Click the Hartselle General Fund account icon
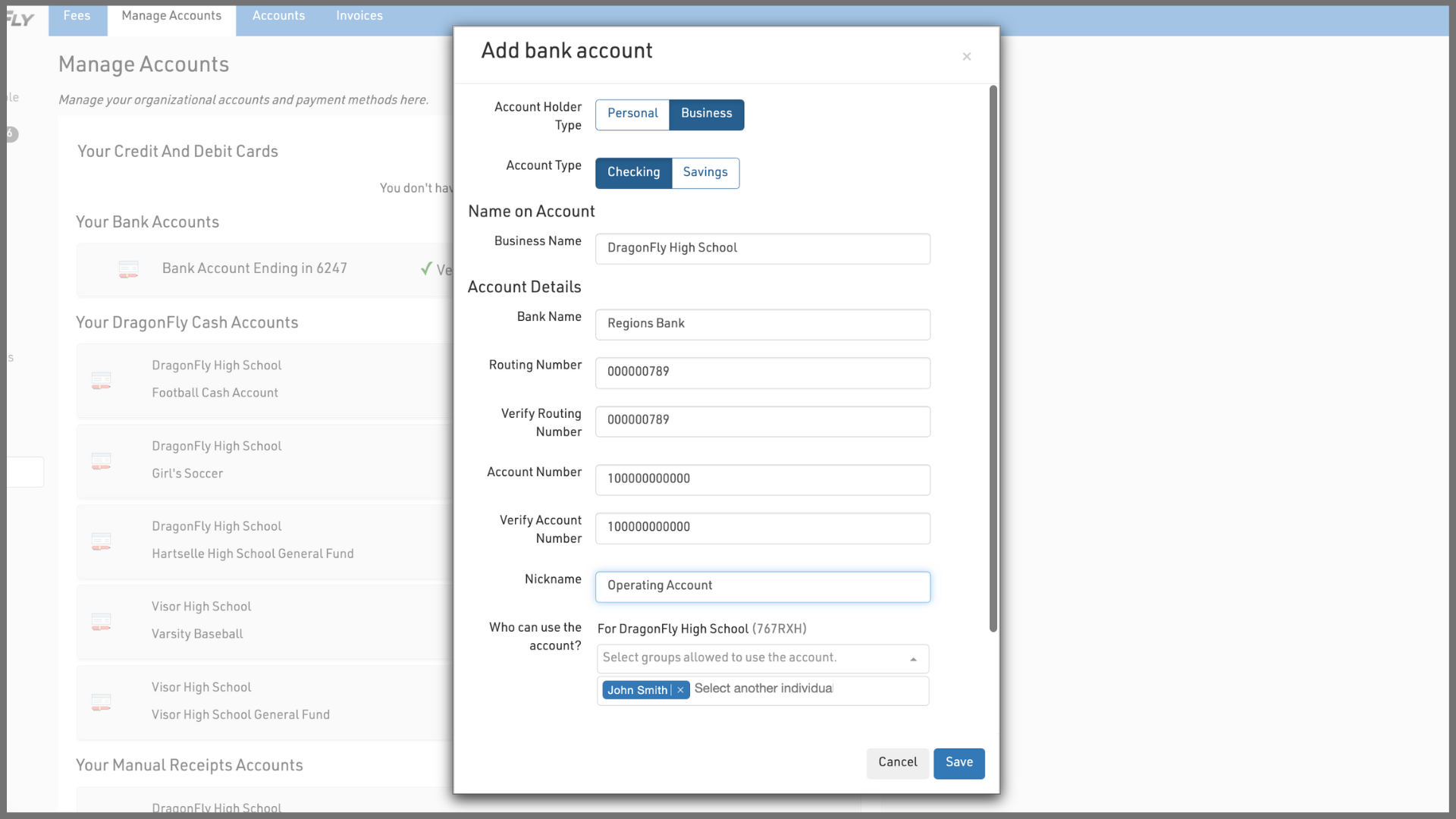The image size is (1456, 819). click(x=101, y=541)
